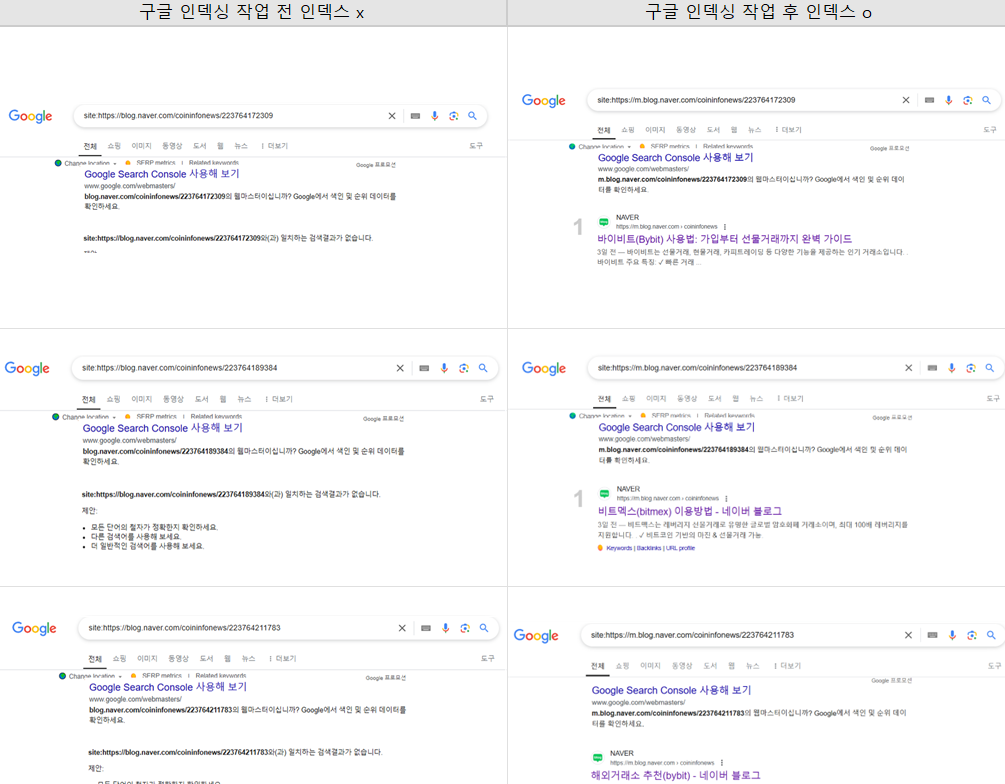Expand 더보기 menu in m.blog.naver.com 223764211783 panel
This screenshot has width=1005, height=784.
[788, 666]
